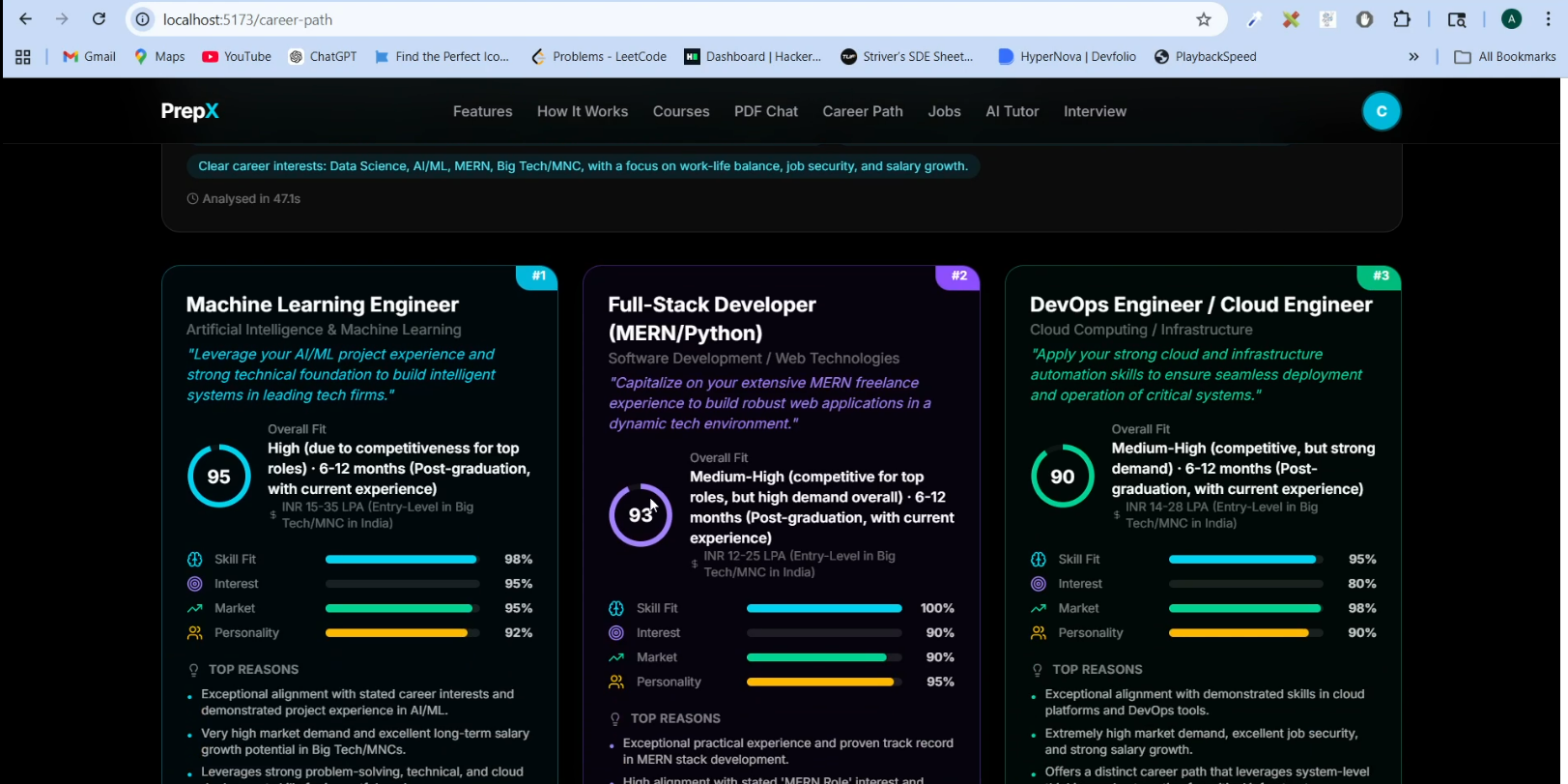Click the site info icon beside URL

click(x=143, y=19)
